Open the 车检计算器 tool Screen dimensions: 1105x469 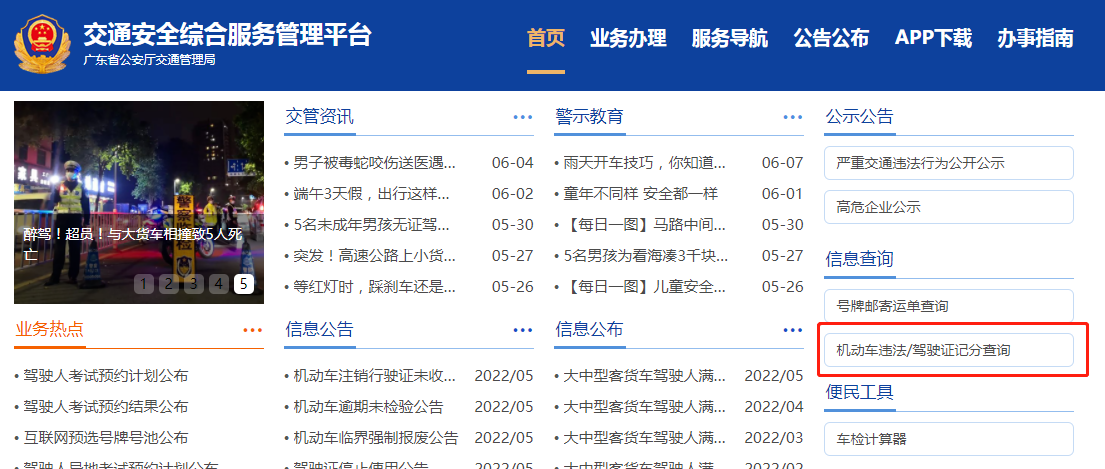[948, 439]
